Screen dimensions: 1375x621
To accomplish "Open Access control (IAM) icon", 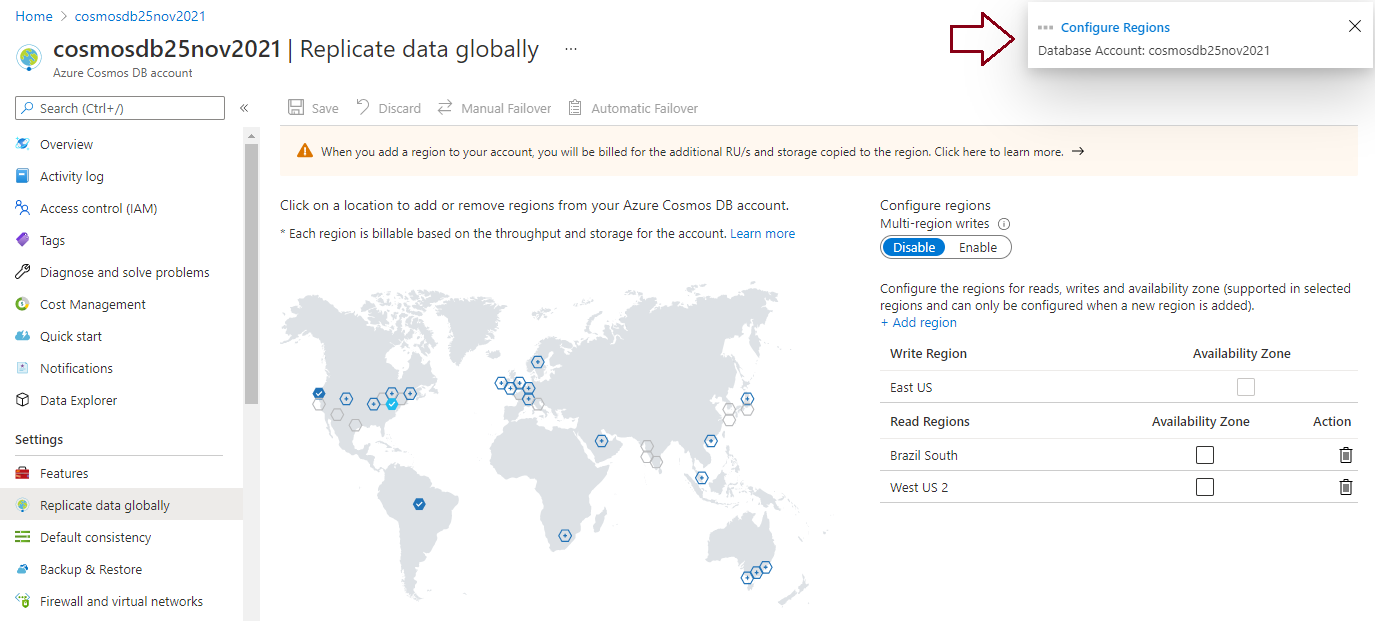I will [23, 208].
